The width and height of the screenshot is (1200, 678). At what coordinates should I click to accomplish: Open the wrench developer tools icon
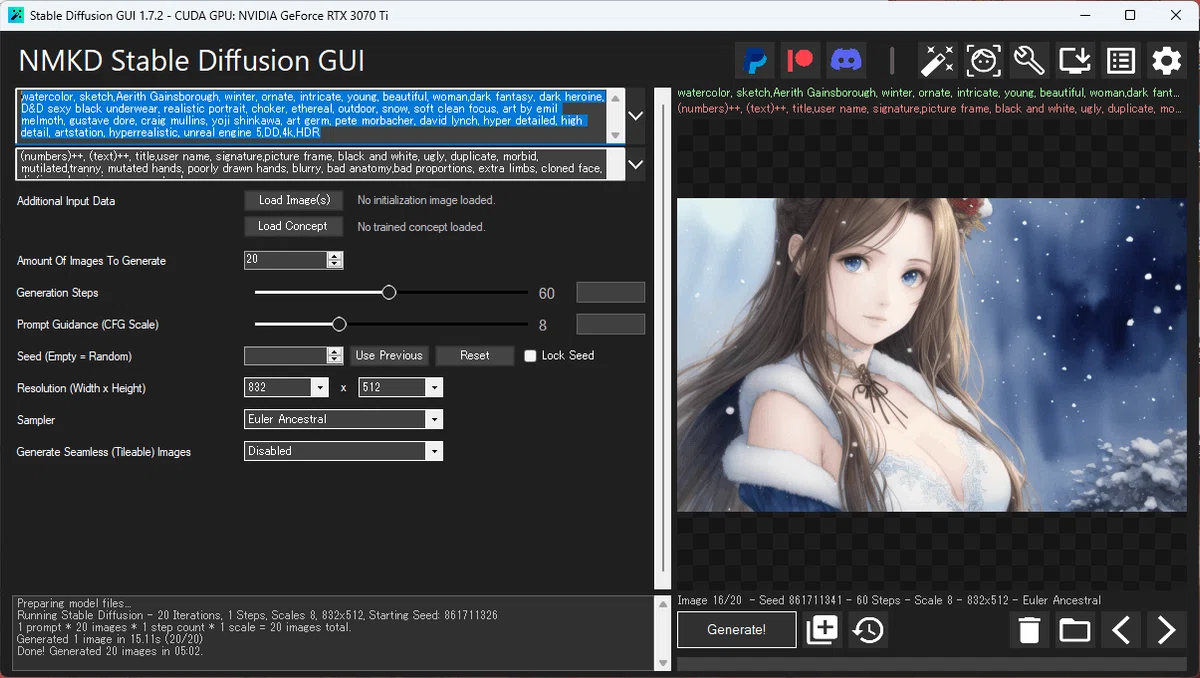[x=1029, y=61]
